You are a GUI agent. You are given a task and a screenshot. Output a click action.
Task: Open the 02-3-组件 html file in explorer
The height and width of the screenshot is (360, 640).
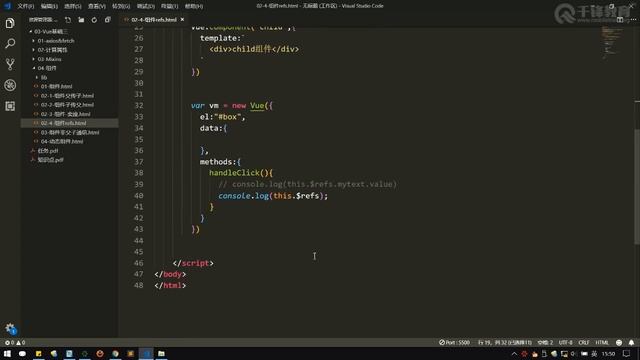(x=65, y=114)
